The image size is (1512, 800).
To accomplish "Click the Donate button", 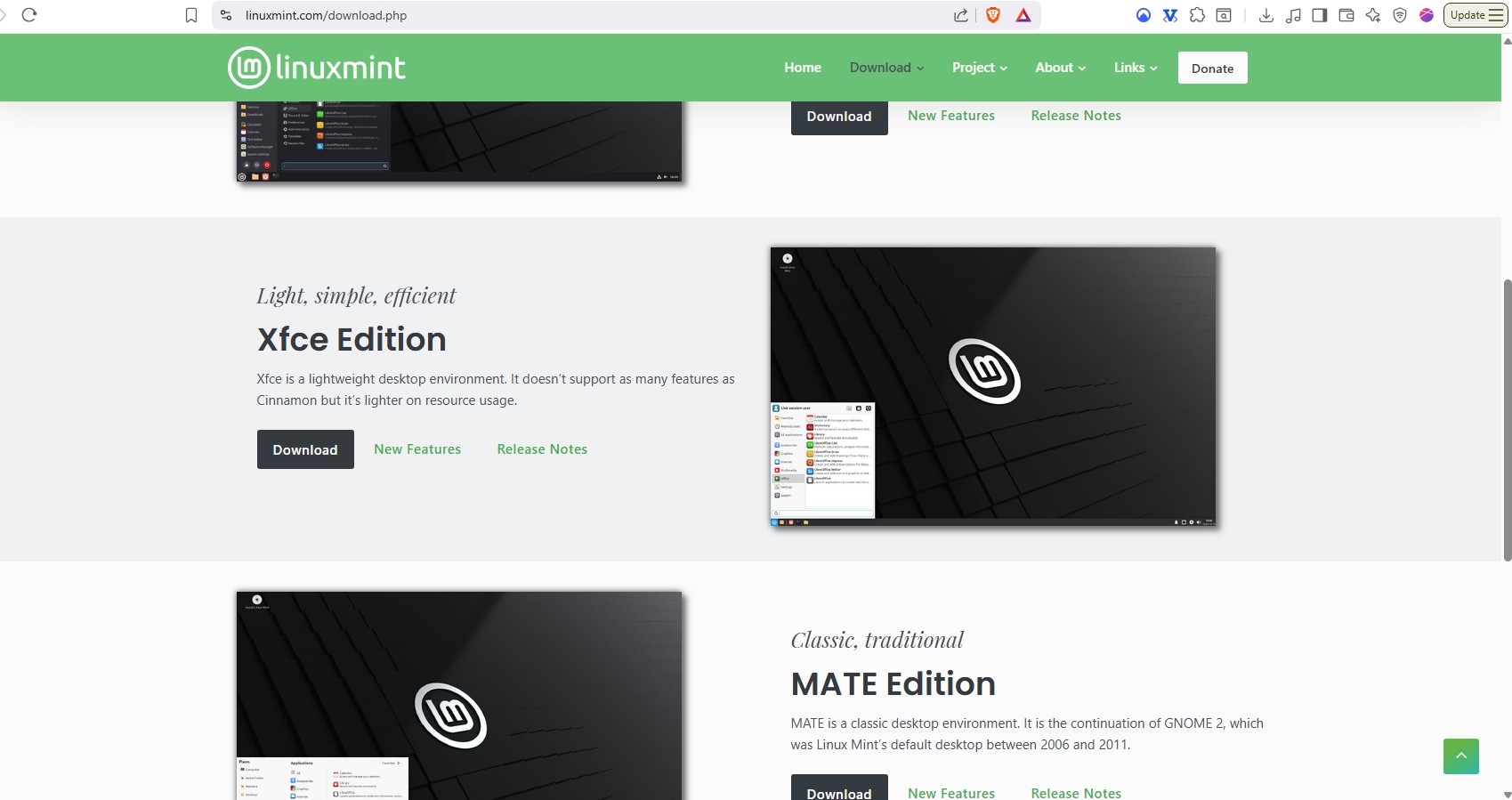I will [1212, 69].
